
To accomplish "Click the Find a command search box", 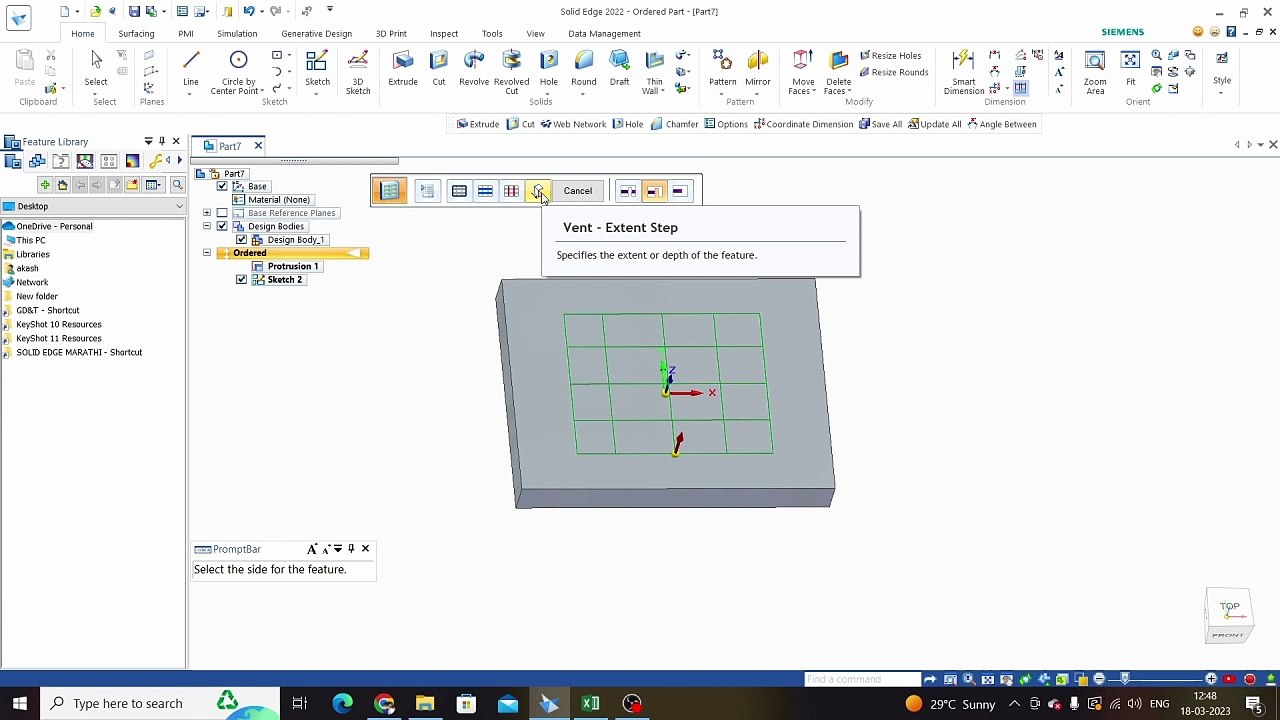I will pos(862,680).
